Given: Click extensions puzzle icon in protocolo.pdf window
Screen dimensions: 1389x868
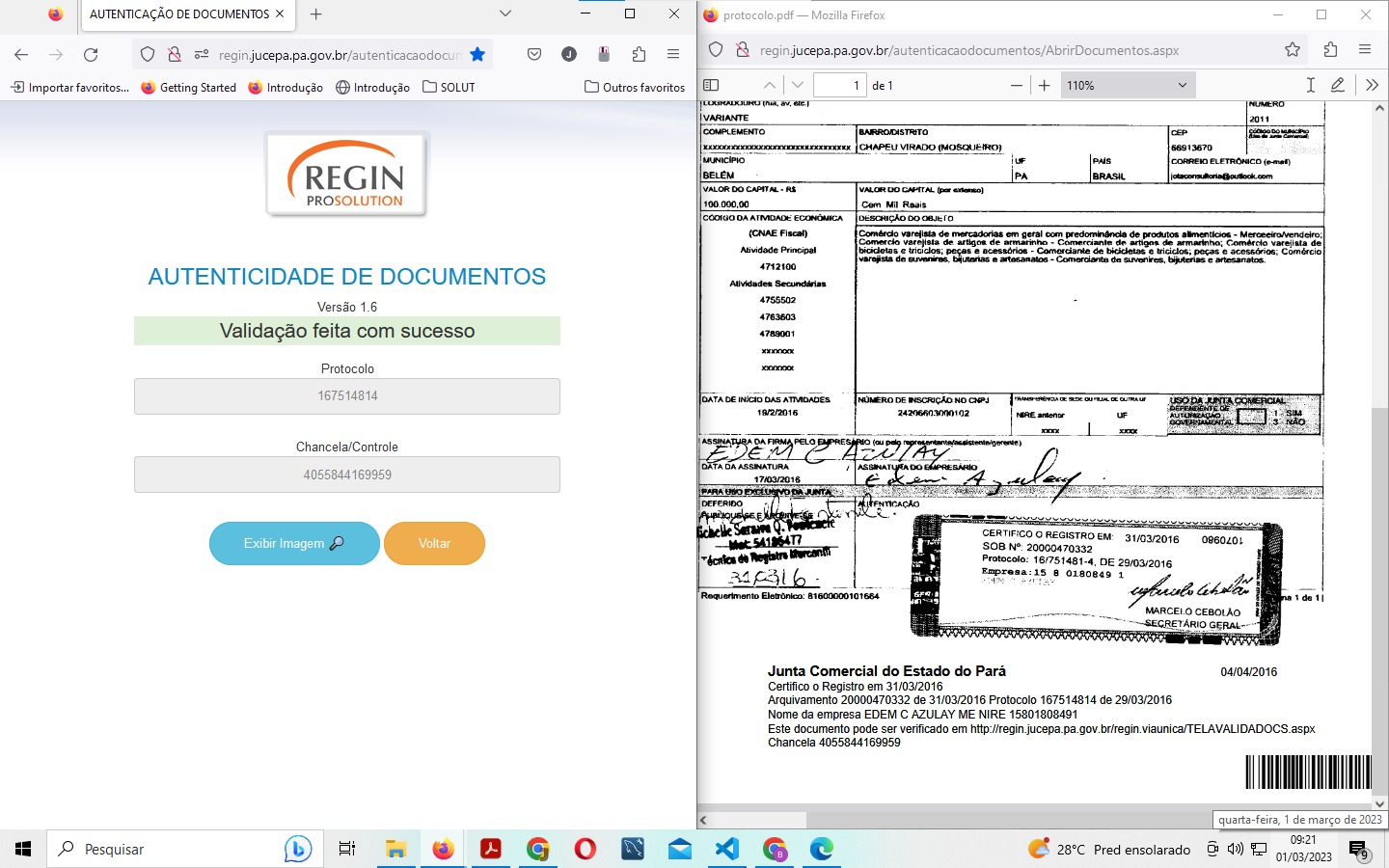Looking at the screenshot, I should tap(1331, 49).
